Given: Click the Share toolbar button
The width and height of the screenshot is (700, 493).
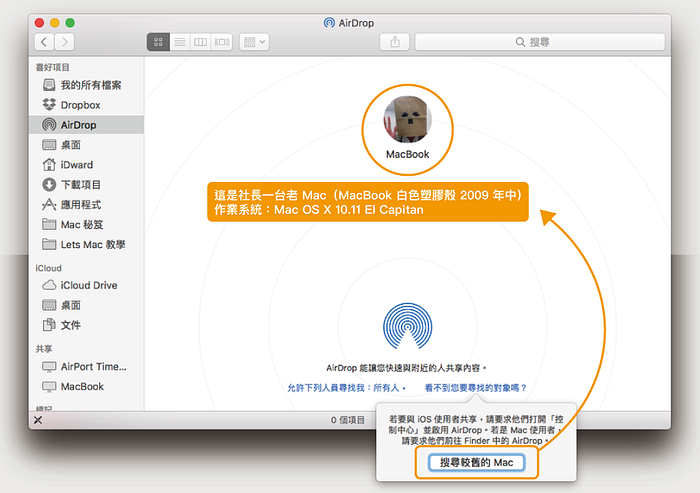Looking at the screenshot, I should tap(393, 42).
